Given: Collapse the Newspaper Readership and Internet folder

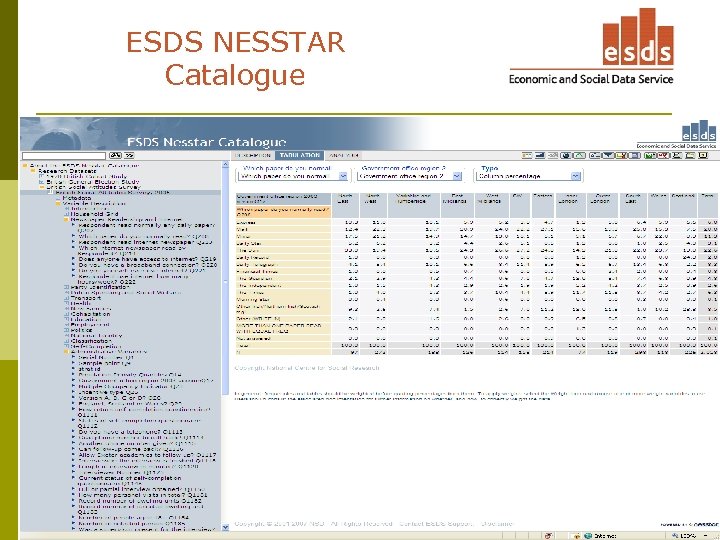Looking at the screenshot, I should pyautogui.click(x=67, y=220).
